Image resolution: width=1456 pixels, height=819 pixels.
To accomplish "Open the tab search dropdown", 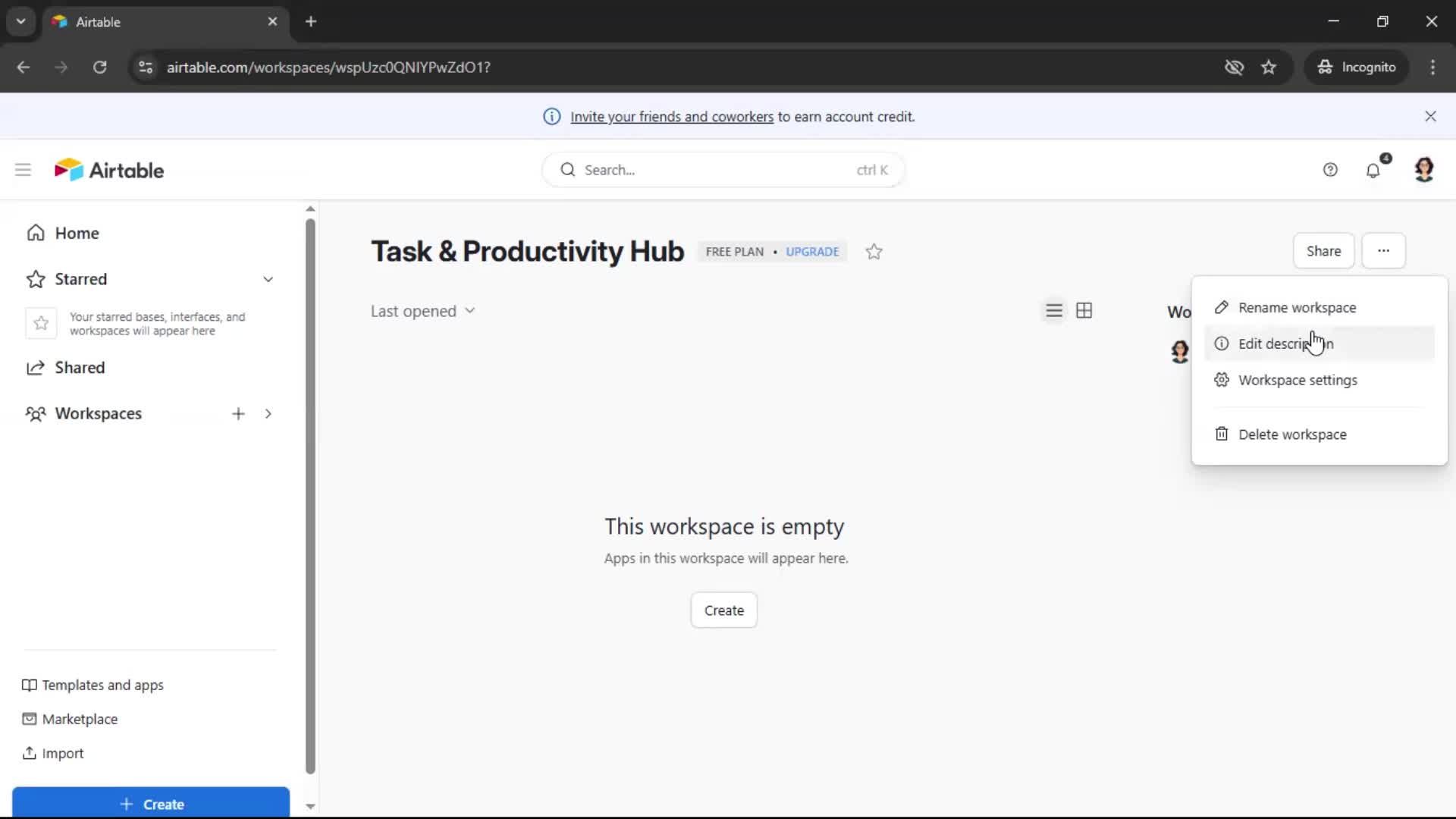I will (21, 22).
